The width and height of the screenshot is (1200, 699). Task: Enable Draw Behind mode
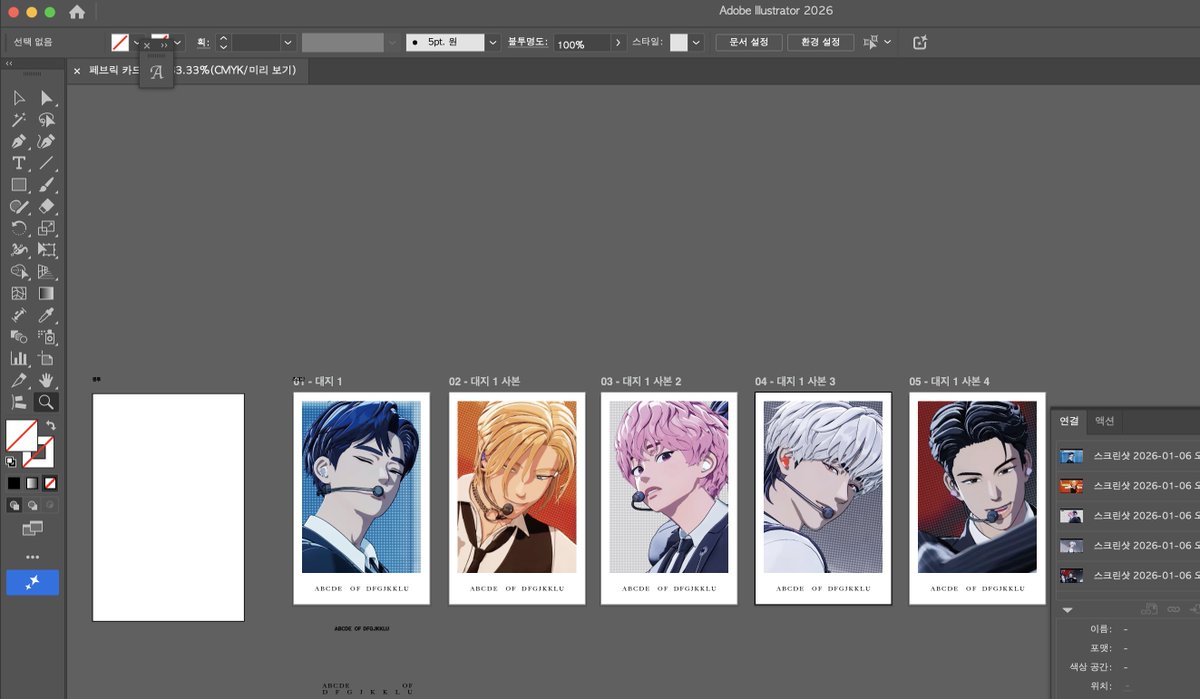(x=32, y=506)
